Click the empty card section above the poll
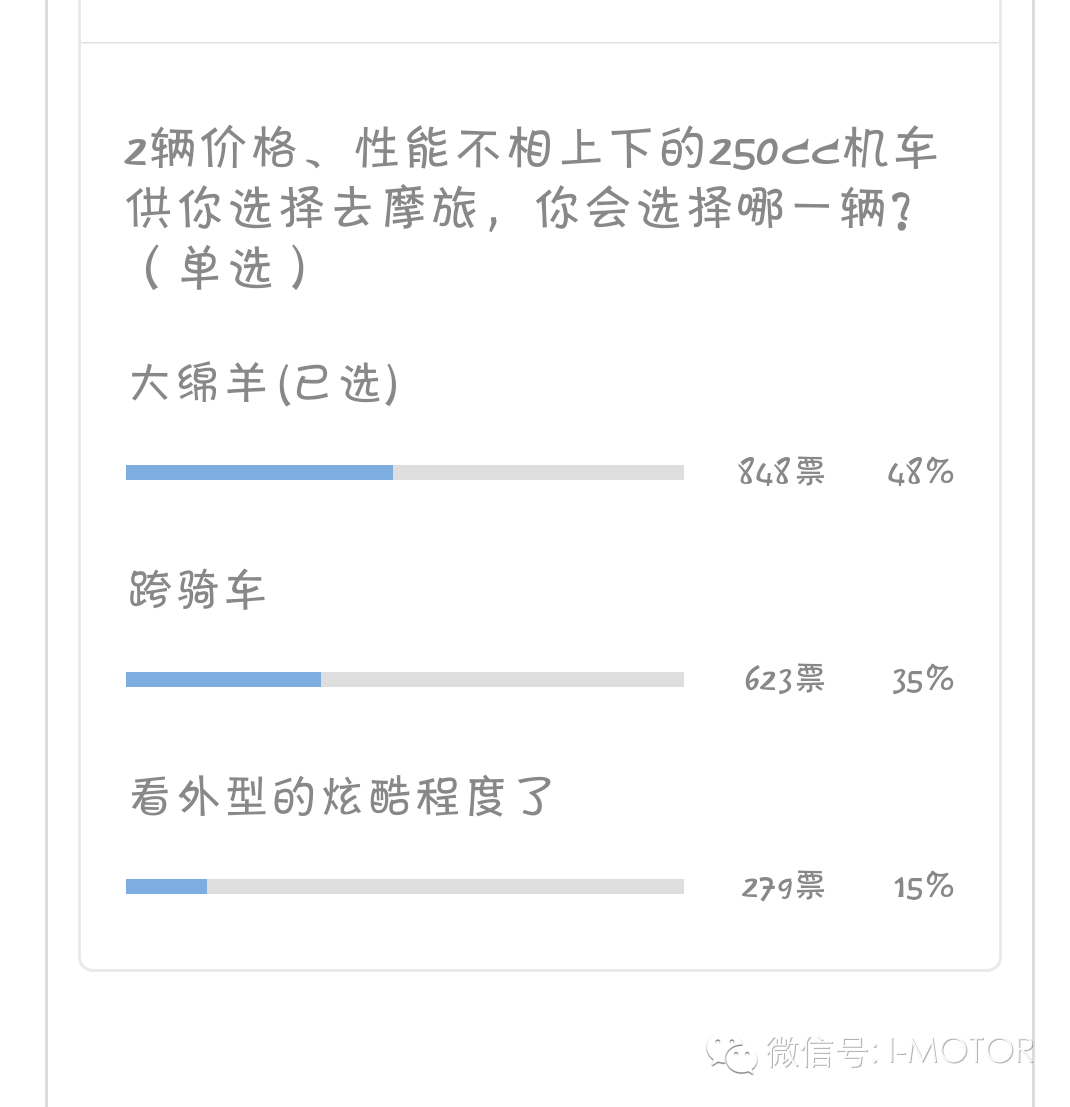The height and width of the screenshot is (1107, 1070). [540, 21]
